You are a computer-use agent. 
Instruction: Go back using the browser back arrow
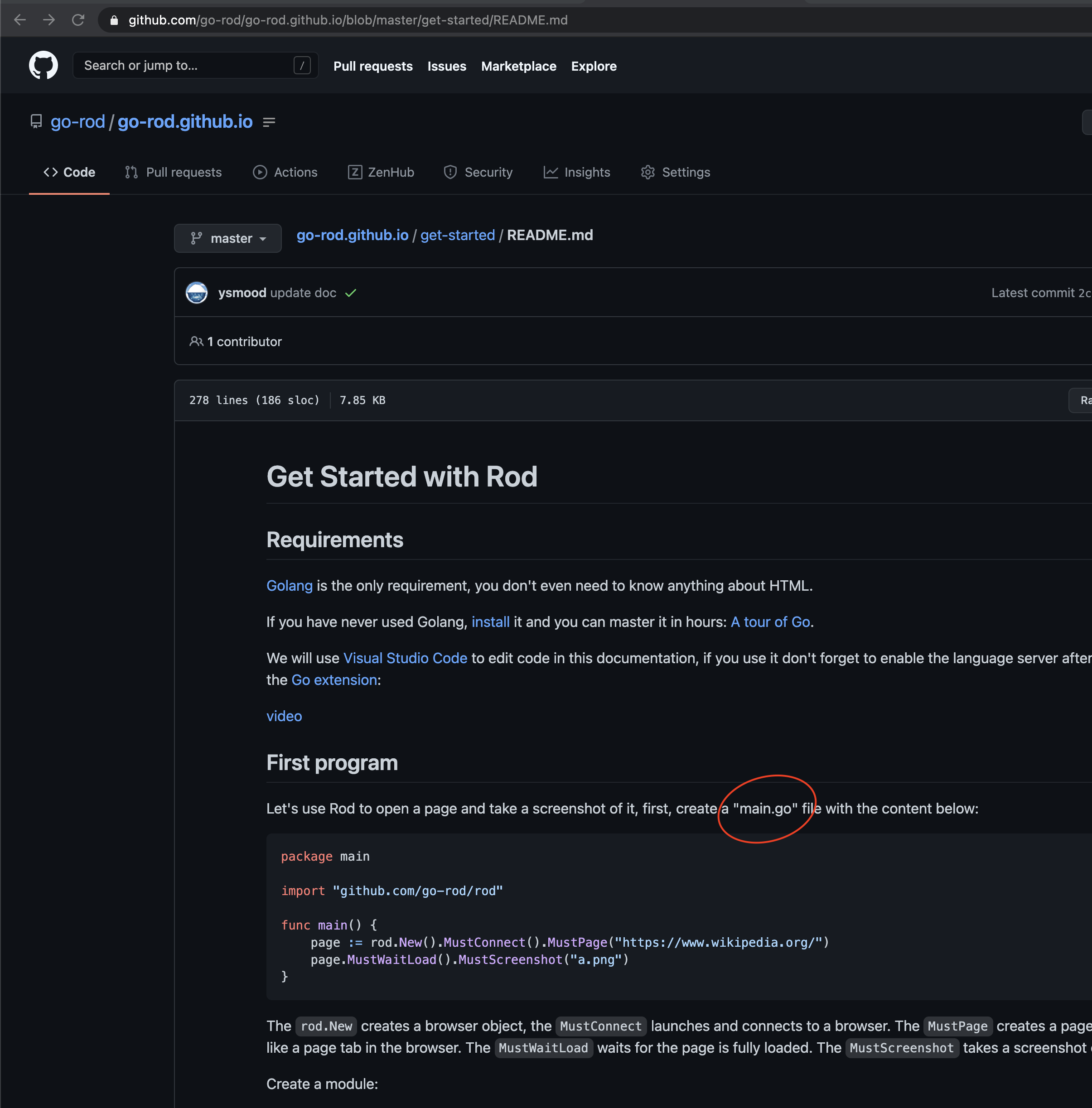[x=20, y=19]
